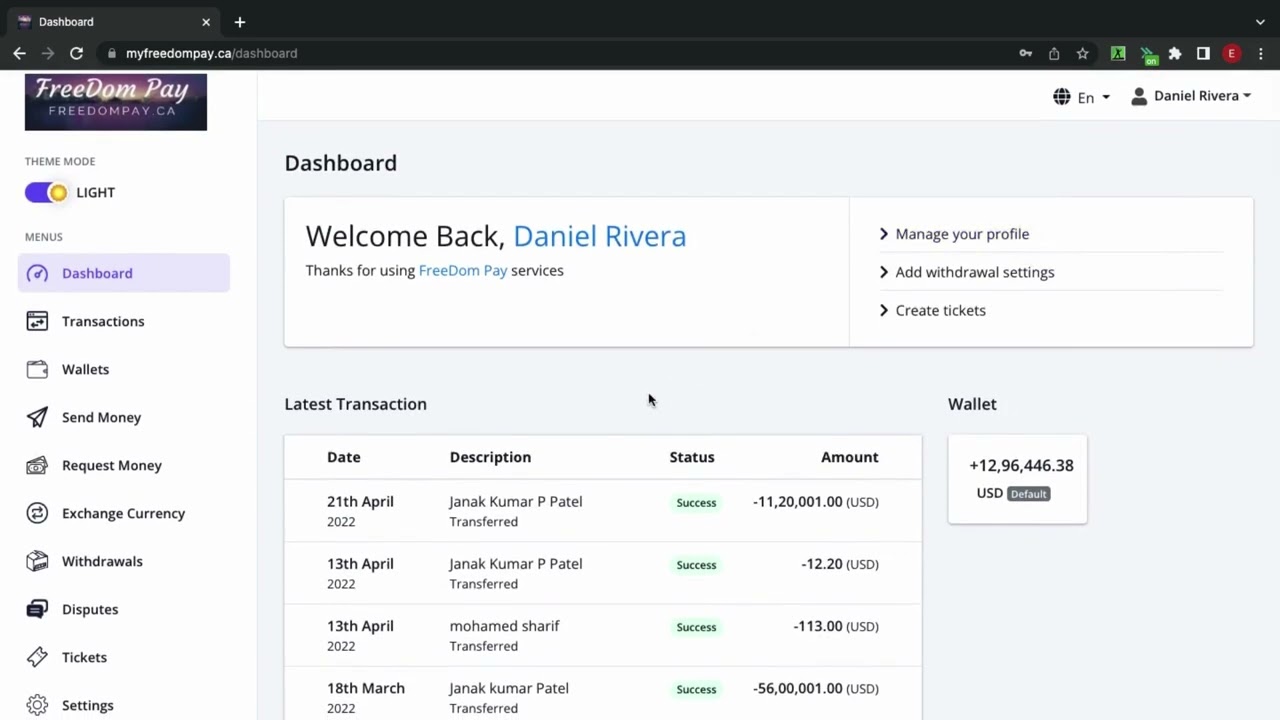
Task: Click the Manage your profile link
Action: tap(962, 234)
